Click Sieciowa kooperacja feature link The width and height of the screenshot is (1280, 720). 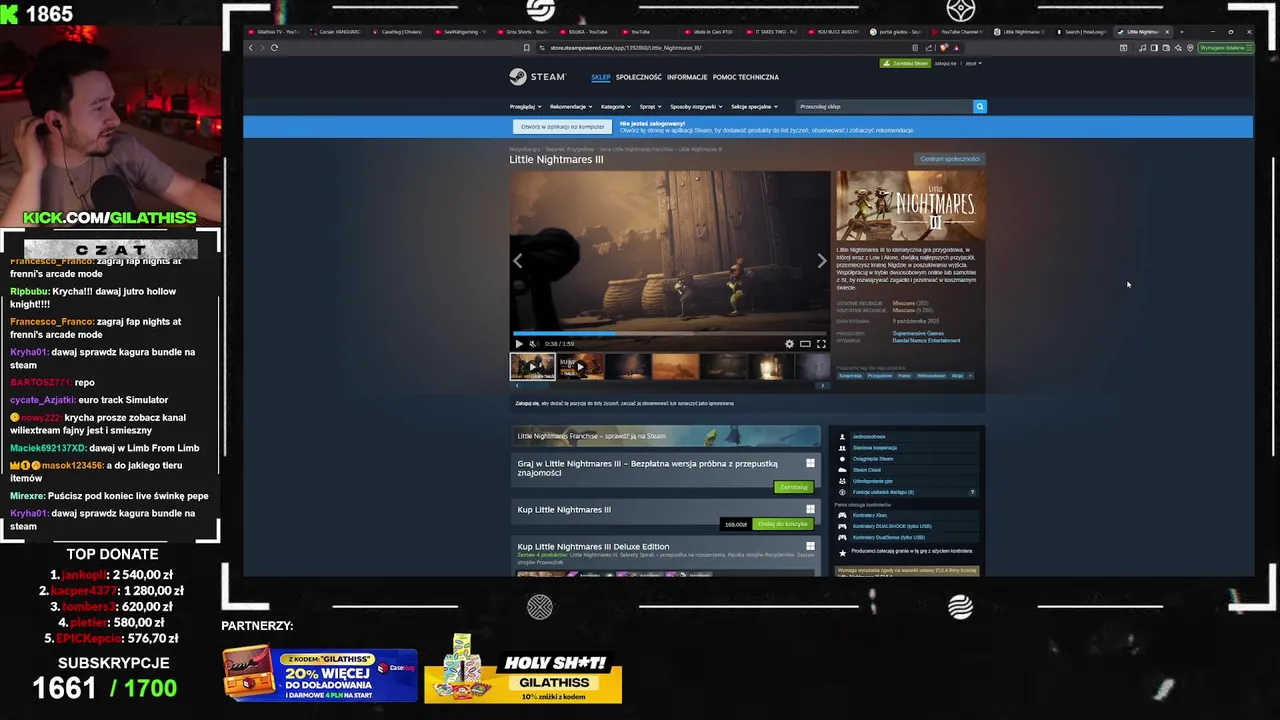[875, 448]
